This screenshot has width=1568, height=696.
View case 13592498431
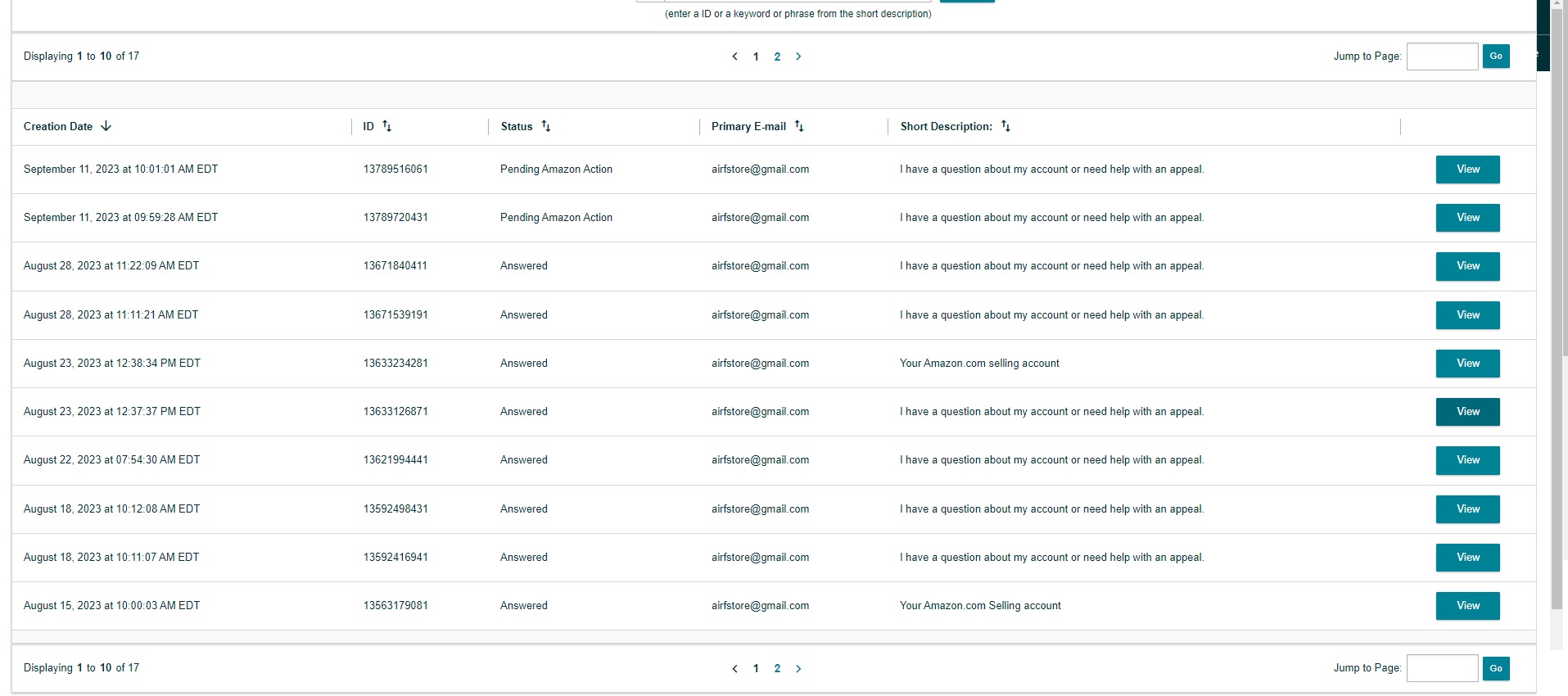coord(1467,509)
